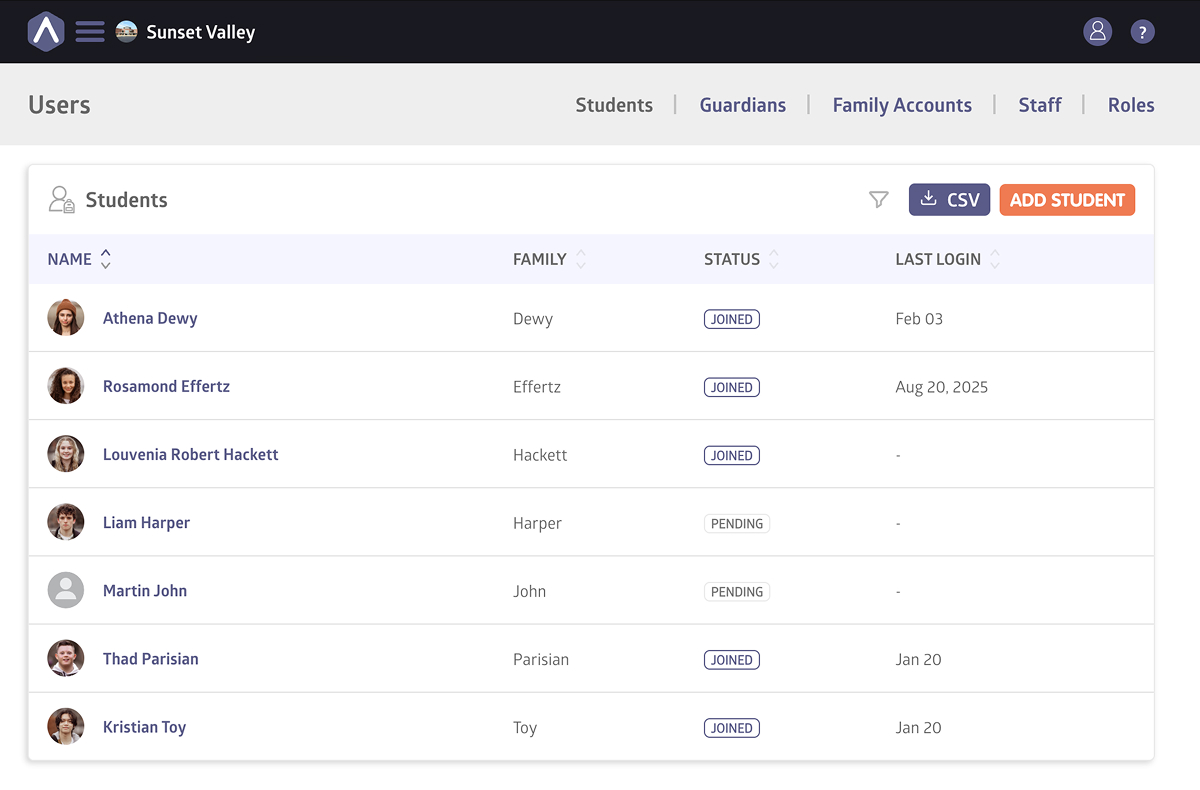The height and width of the screenshot is (790, 1200).
Task: Open the help question mark icon
Action: 1142,32
